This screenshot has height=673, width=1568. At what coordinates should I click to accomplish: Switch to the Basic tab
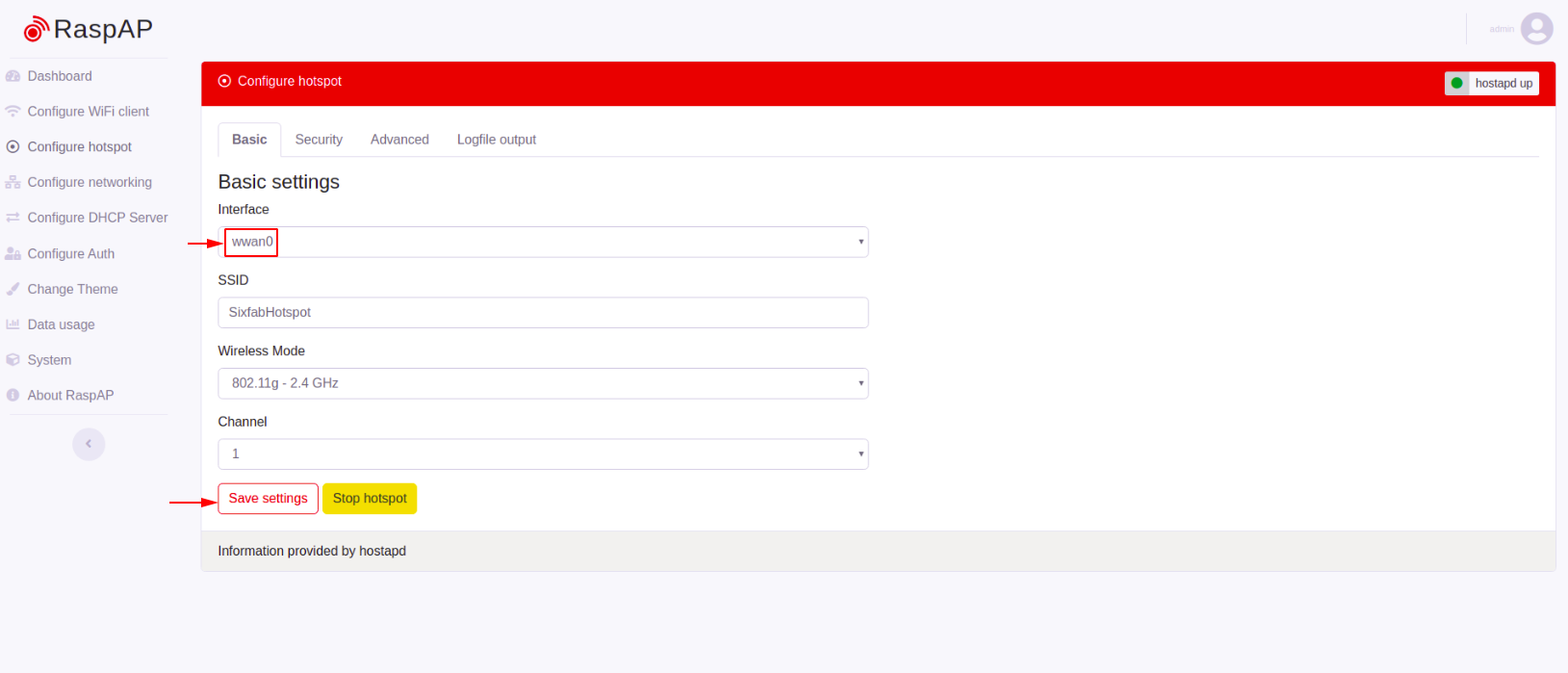(x=249, y=140)
